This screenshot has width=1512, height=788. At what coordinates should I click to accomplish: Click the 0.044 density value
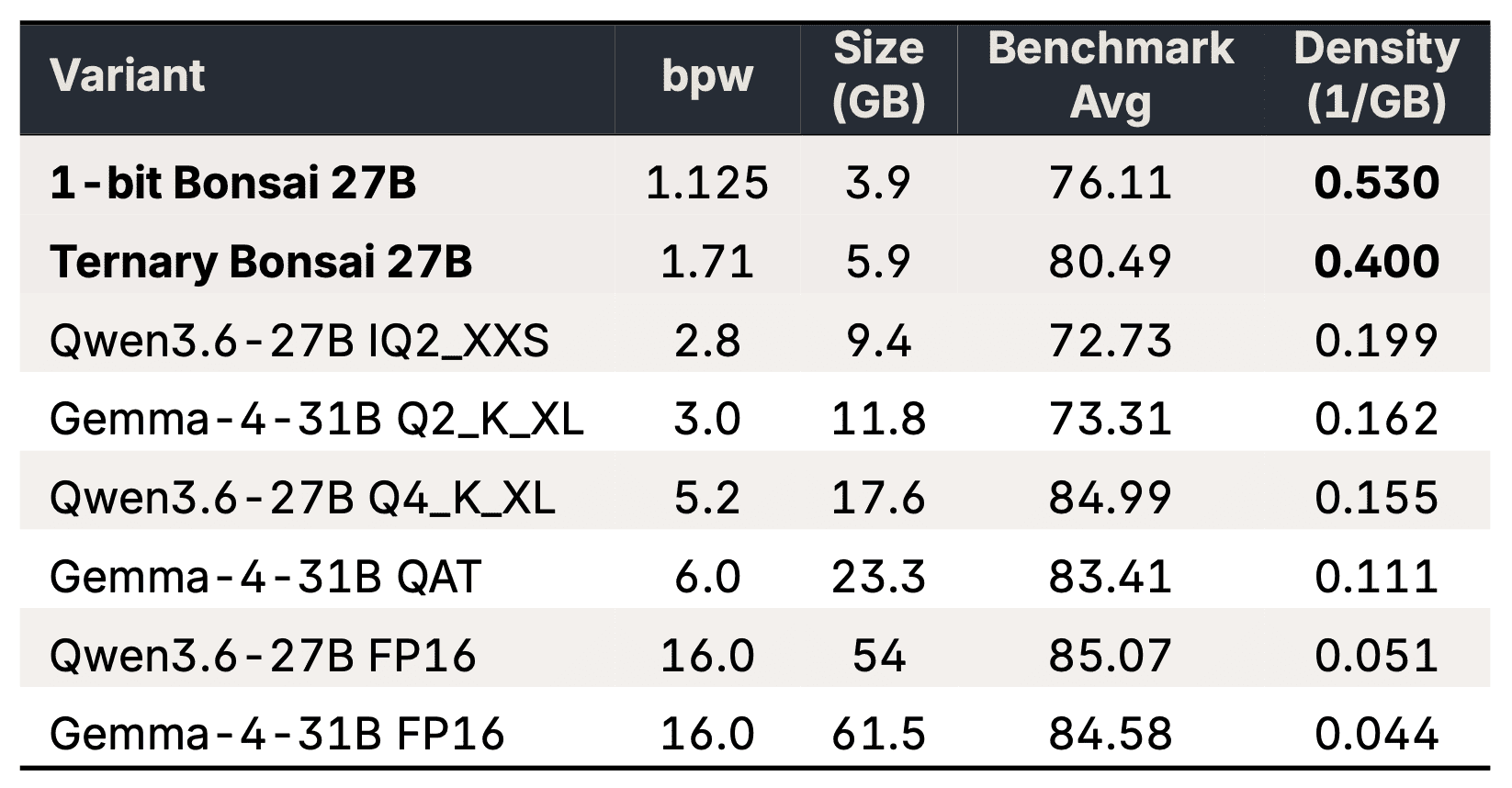click(x=1376, y=735)
